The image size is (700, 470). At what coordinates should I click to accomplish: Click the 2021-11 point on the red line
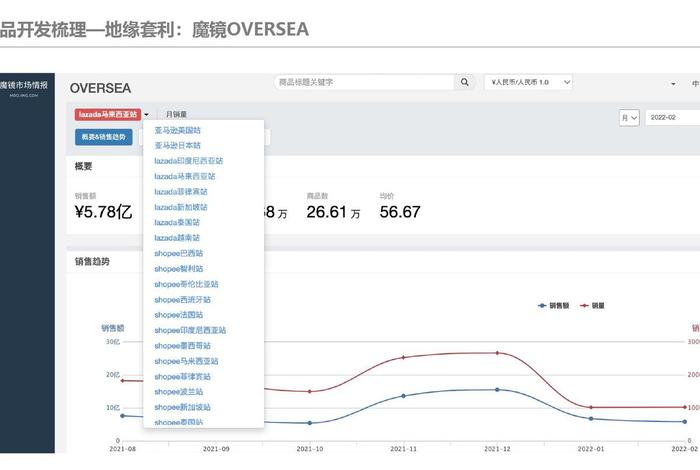403,358
